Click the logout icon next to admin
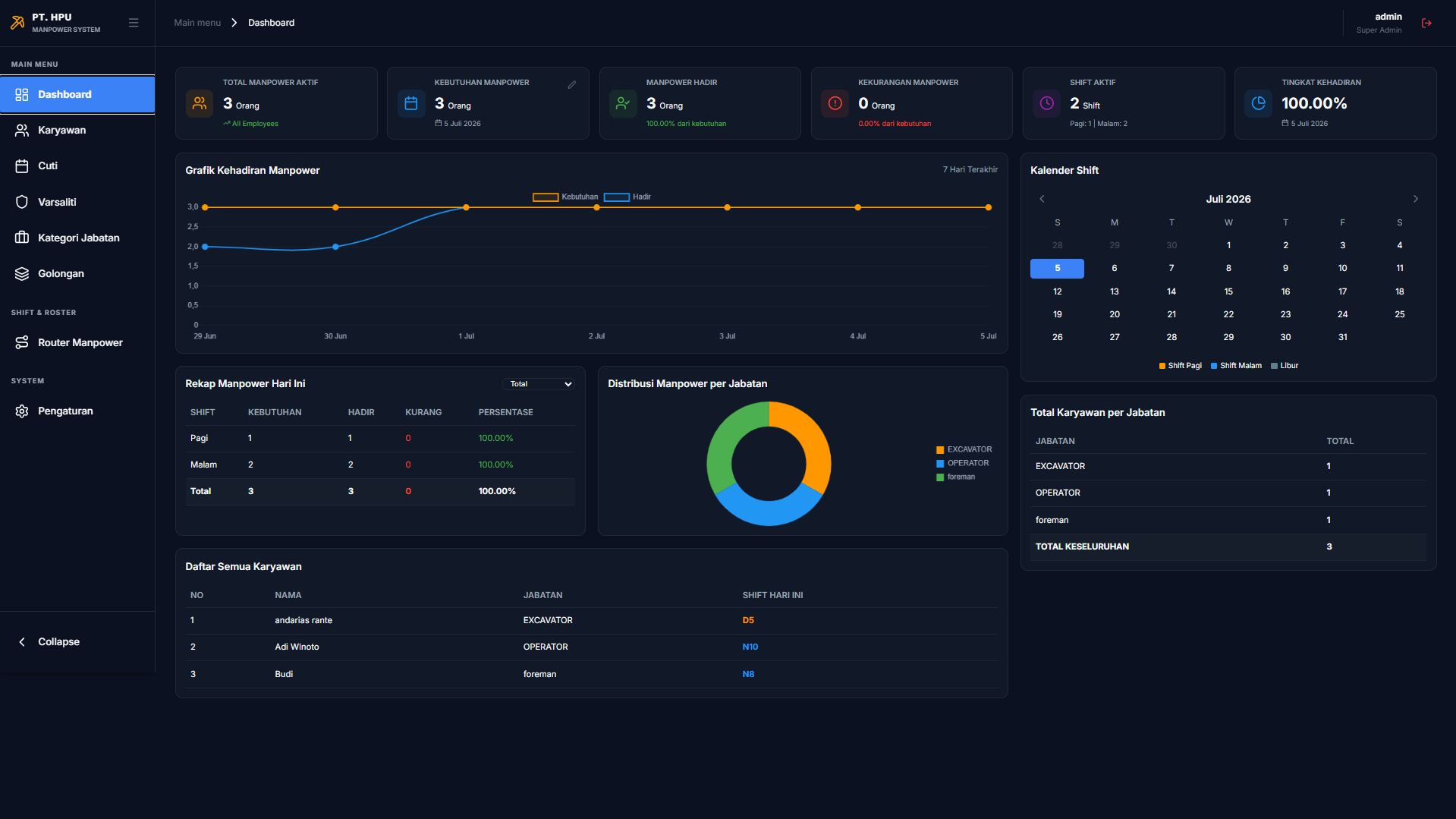 [1426, 24]
